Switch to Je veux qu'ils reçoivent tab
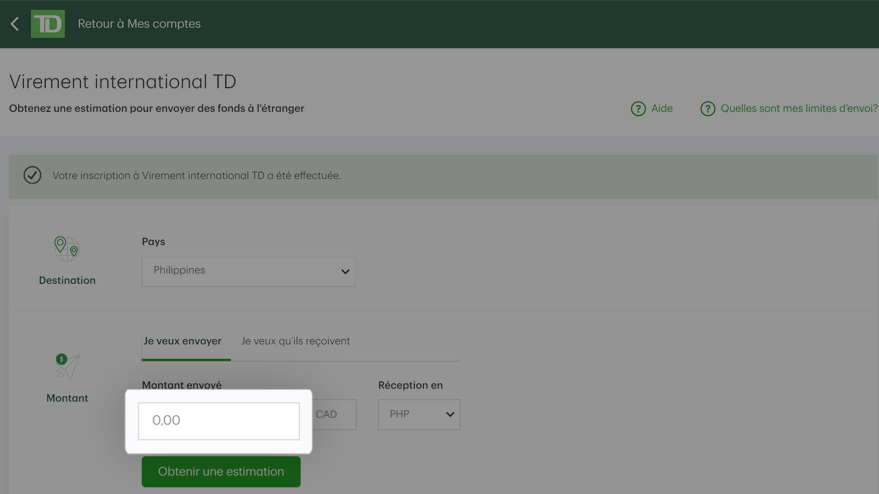 click(295, 341)
